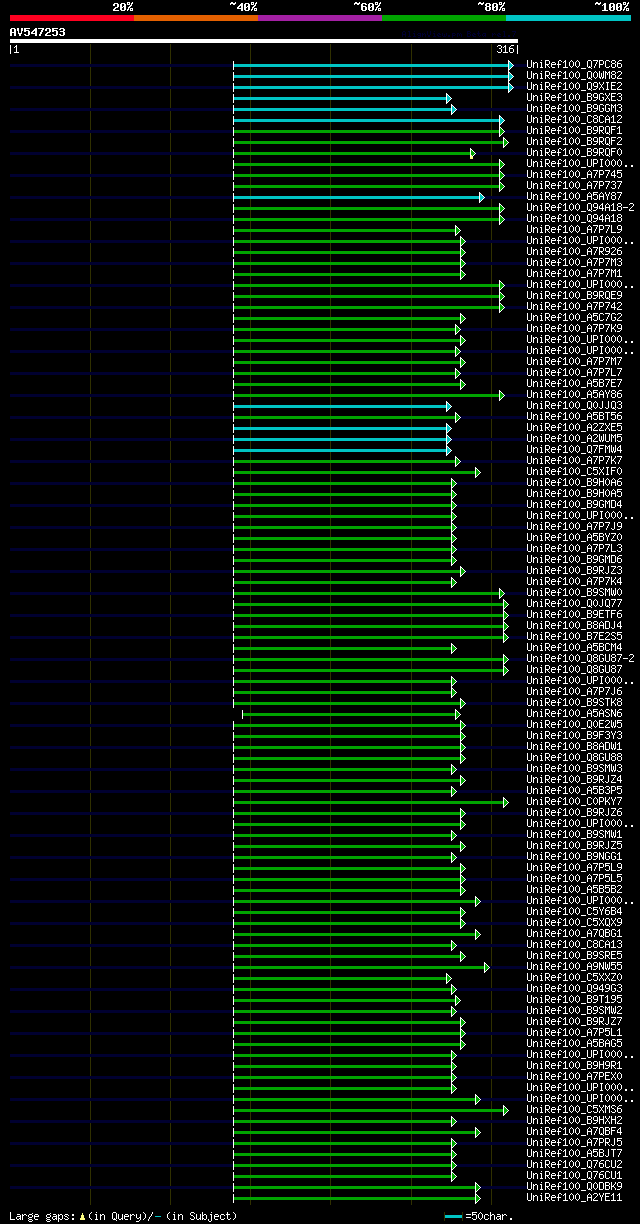Screen dimensions: 640x1224
Task: Open hit UniRef100_B9GGM3
Action: click(574, 108)
